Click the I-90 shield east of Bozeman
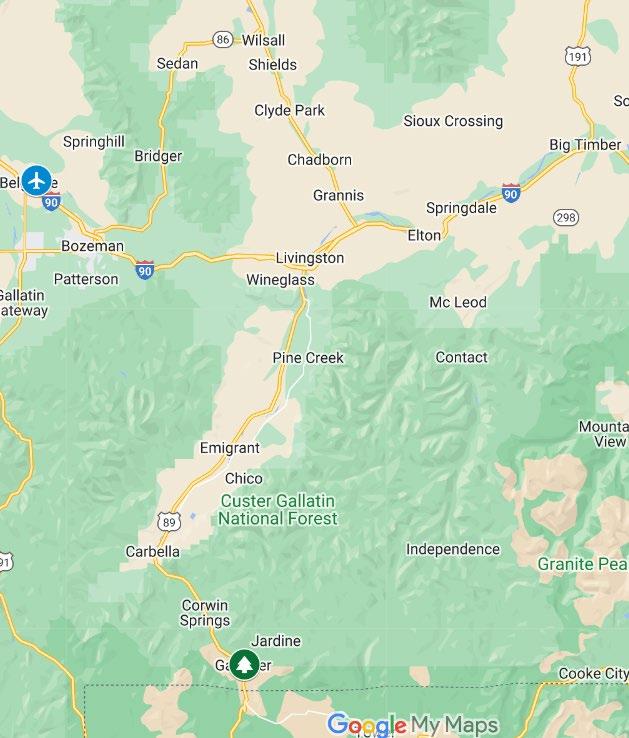 click(x=145, y=270)
